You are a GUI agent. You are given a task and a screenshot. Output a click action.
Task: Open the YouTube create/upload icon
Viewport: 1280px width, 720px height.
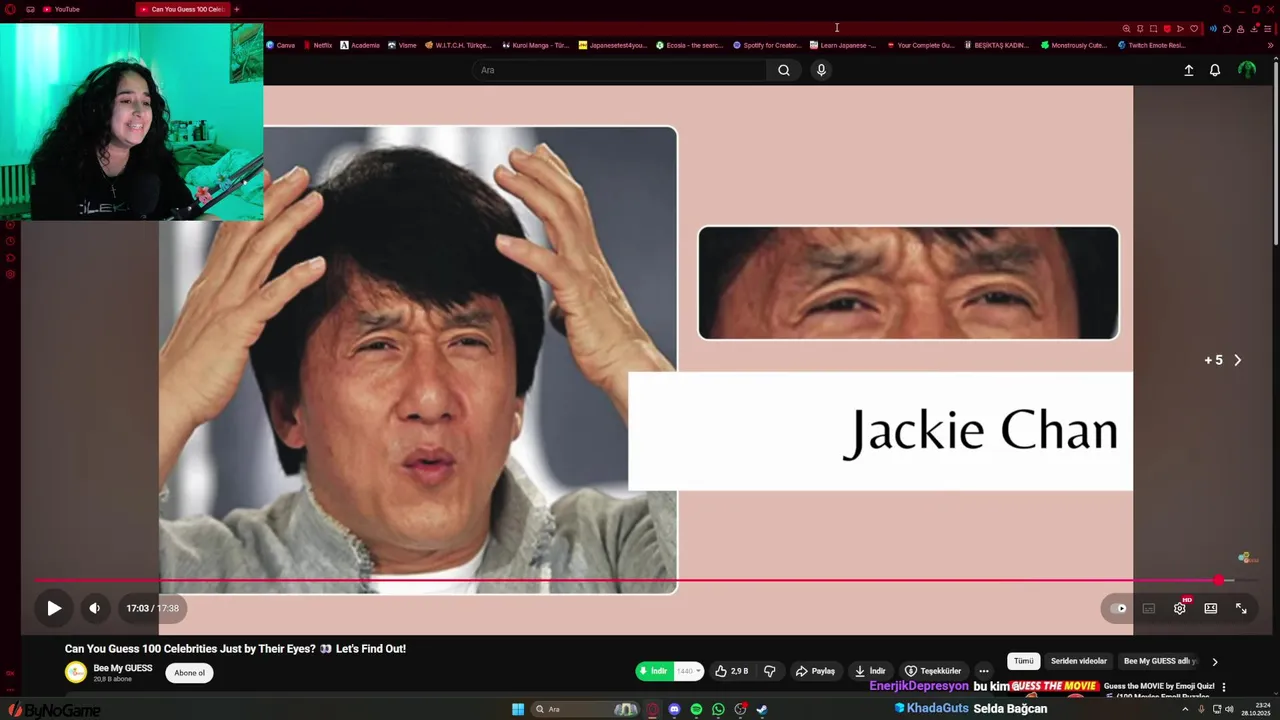click(x=1189, y=70)
